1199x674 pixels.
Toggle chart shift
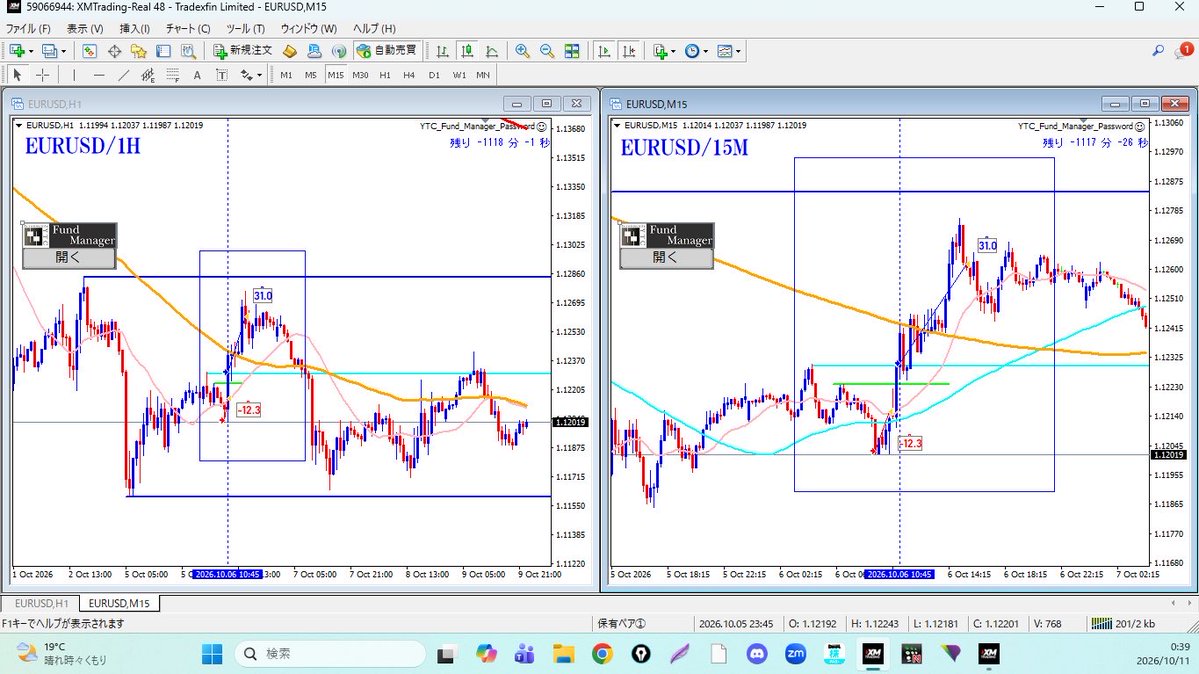coord(629,51)
